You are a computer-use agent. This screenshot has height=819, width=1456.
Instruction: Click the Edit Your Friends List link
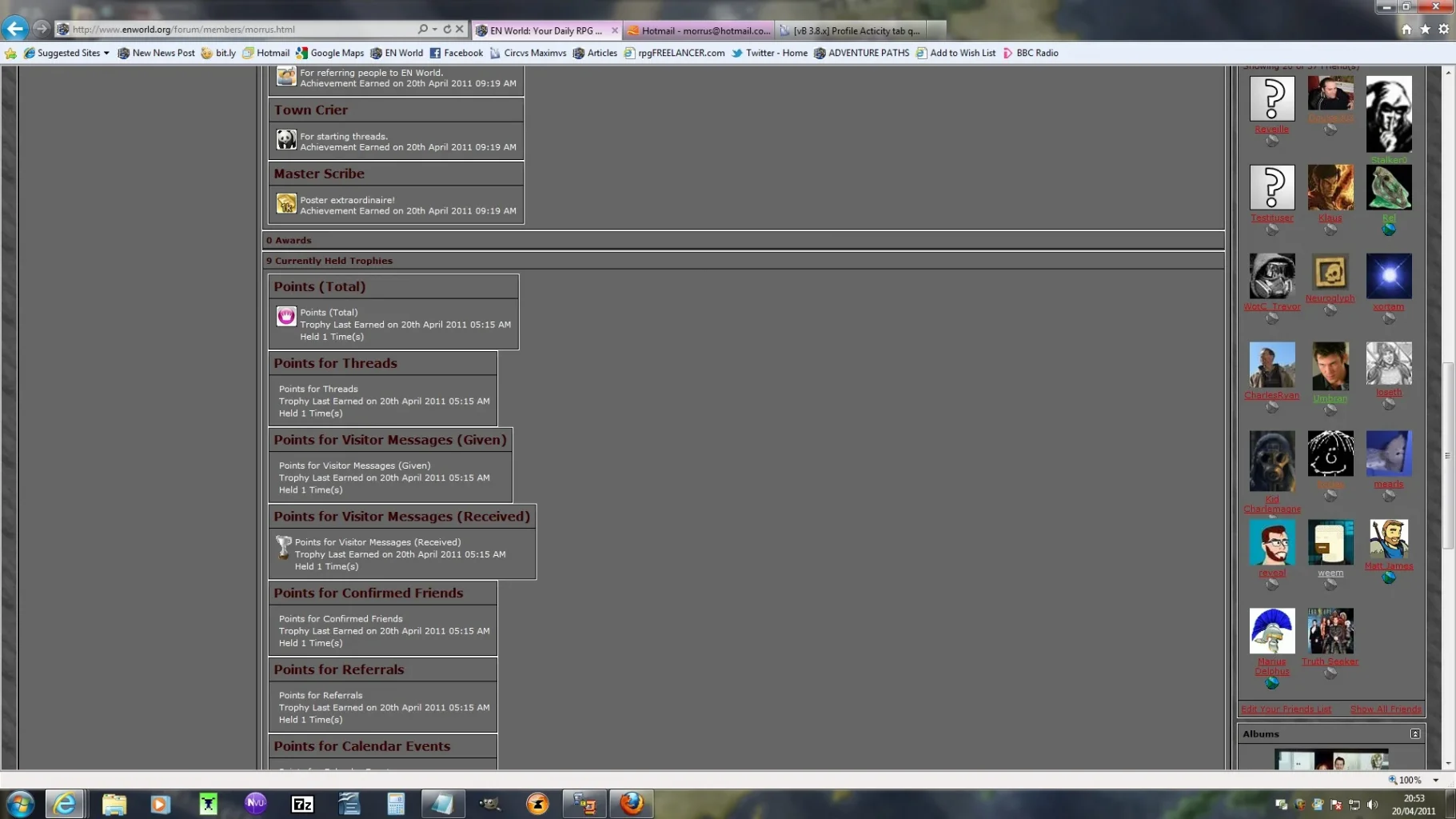coord(1286,709)
